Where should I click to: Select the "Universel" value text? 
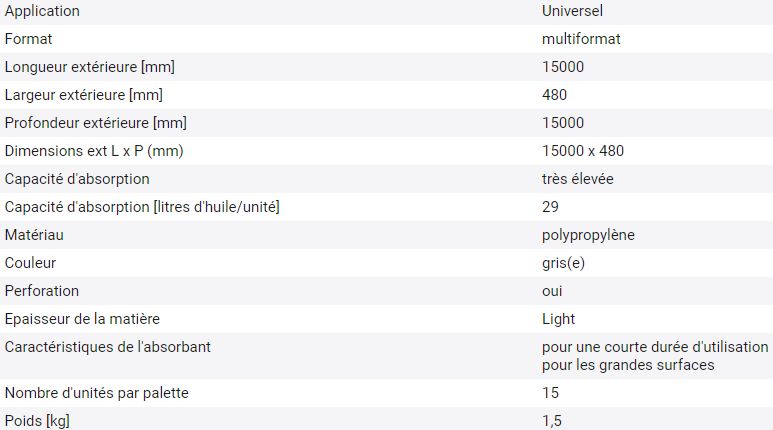[572, 11]
